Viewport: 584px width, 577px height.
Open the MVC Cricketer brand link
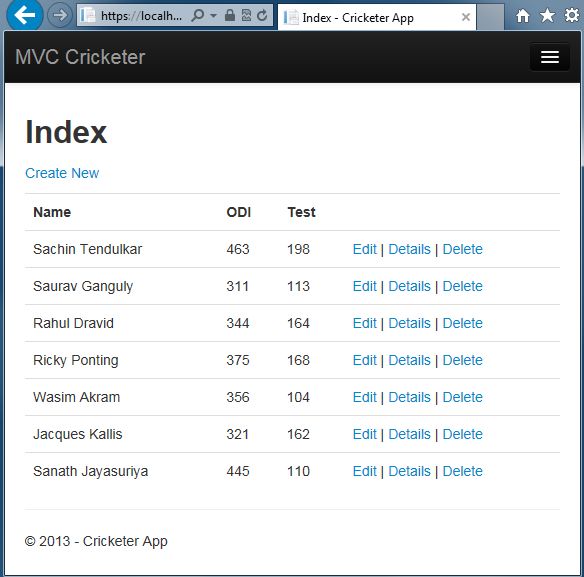tap(80, 57)
